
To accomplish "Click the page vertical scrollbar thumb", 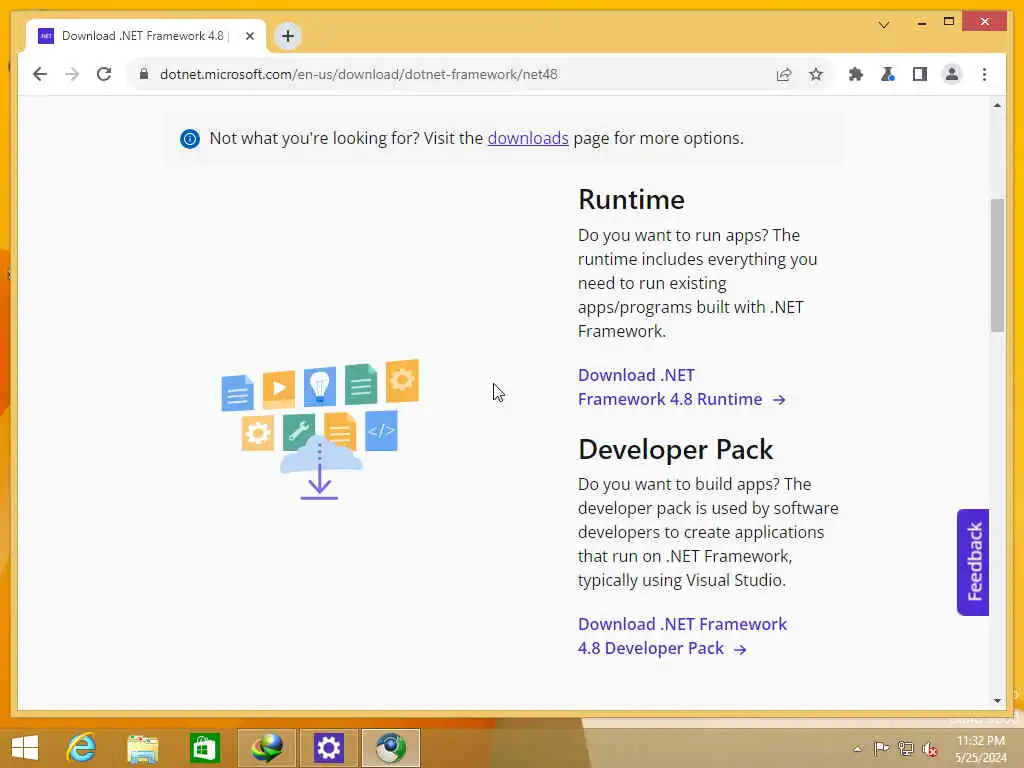I will tap(997, 265).
